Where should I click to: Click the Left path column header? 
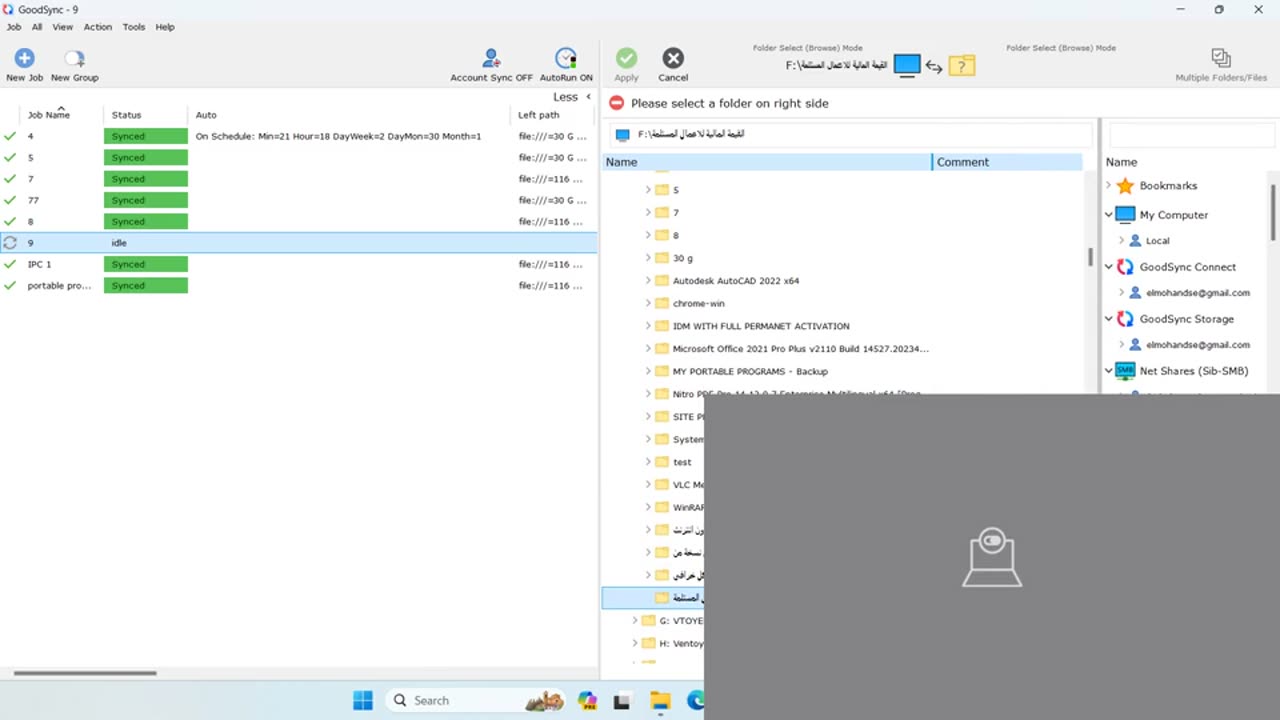pyautogui.click(x=539, y=115)
